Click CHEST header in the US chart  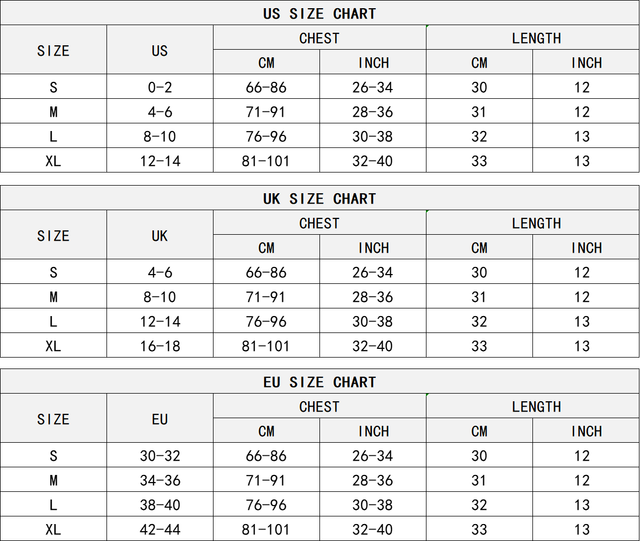point(320,38)
